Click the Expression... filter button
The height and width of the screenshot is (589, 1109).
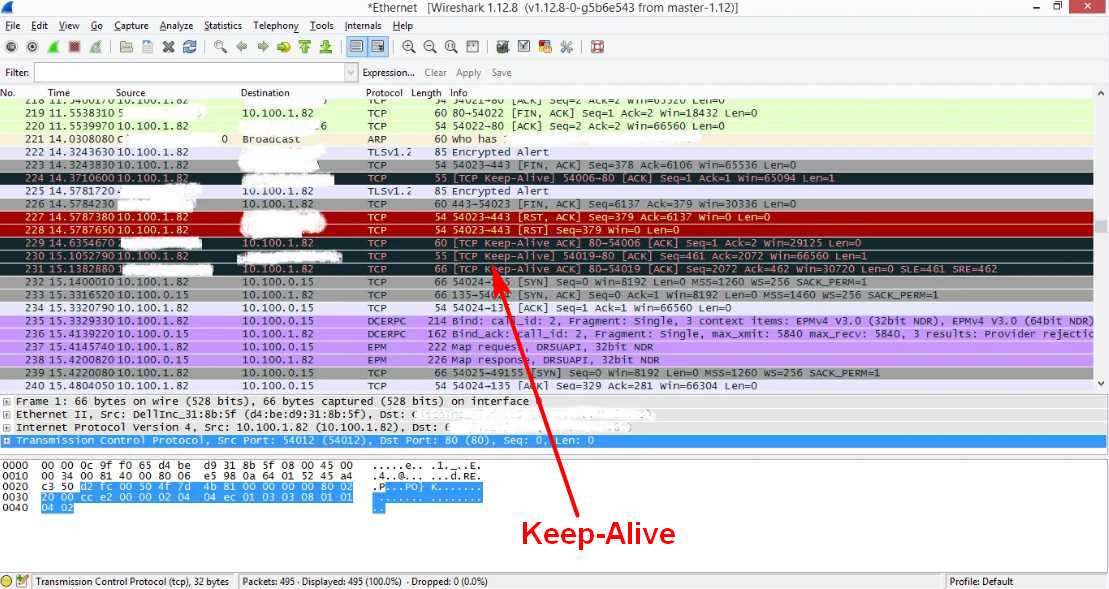388,73
